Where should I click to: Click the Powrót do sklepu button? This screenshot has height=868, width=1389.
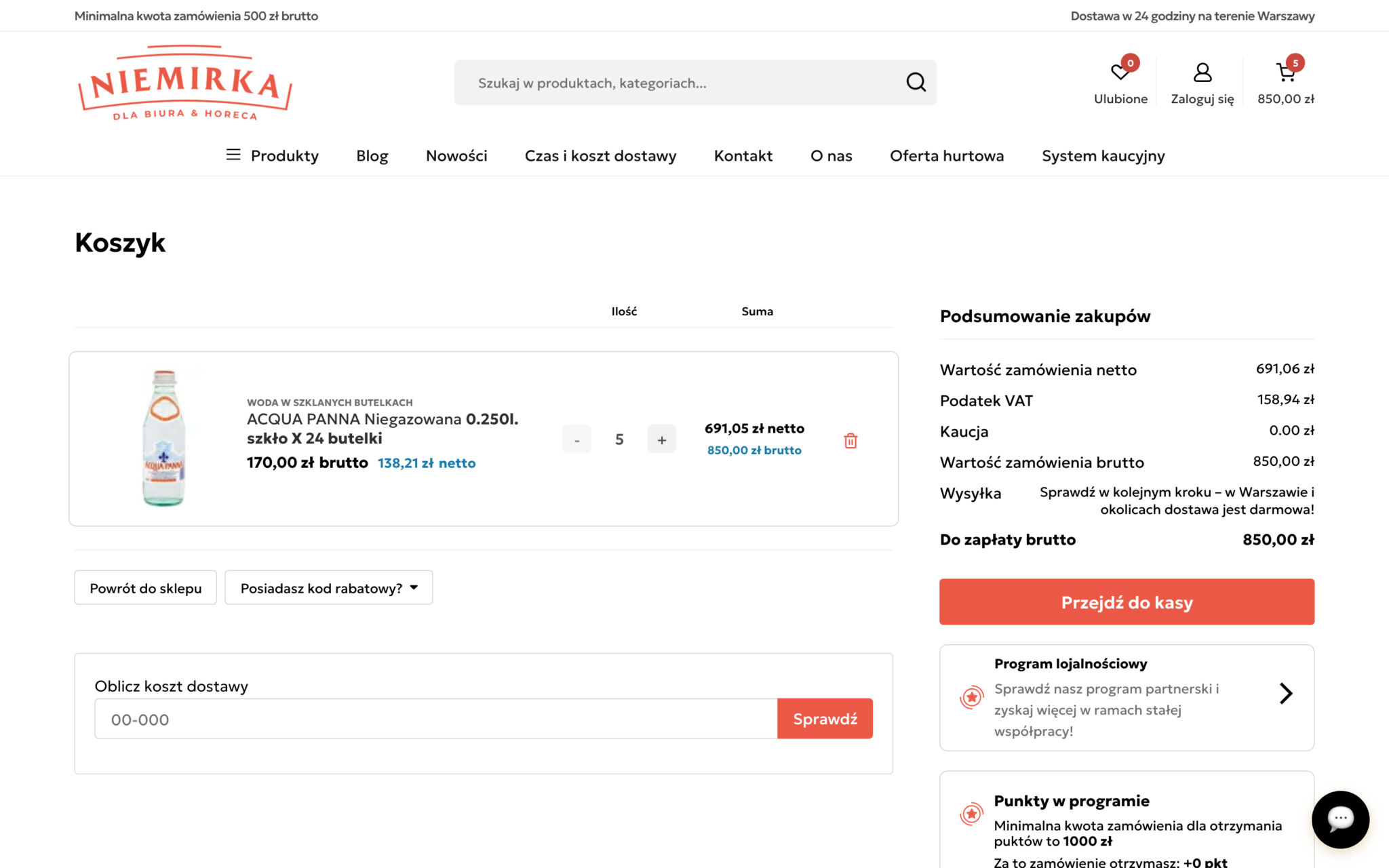pyautogui.click(x=145, y=588)
